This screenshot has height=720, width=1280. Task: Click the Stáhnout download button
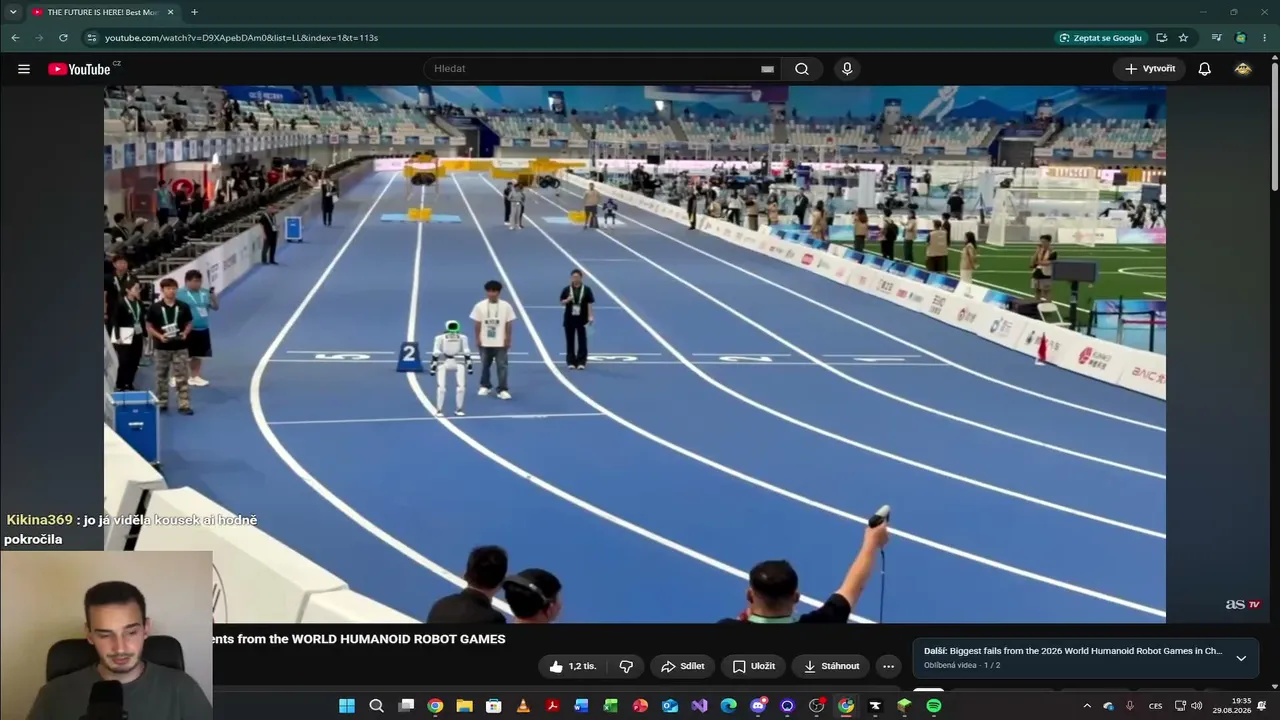click(x=831, y=666)
